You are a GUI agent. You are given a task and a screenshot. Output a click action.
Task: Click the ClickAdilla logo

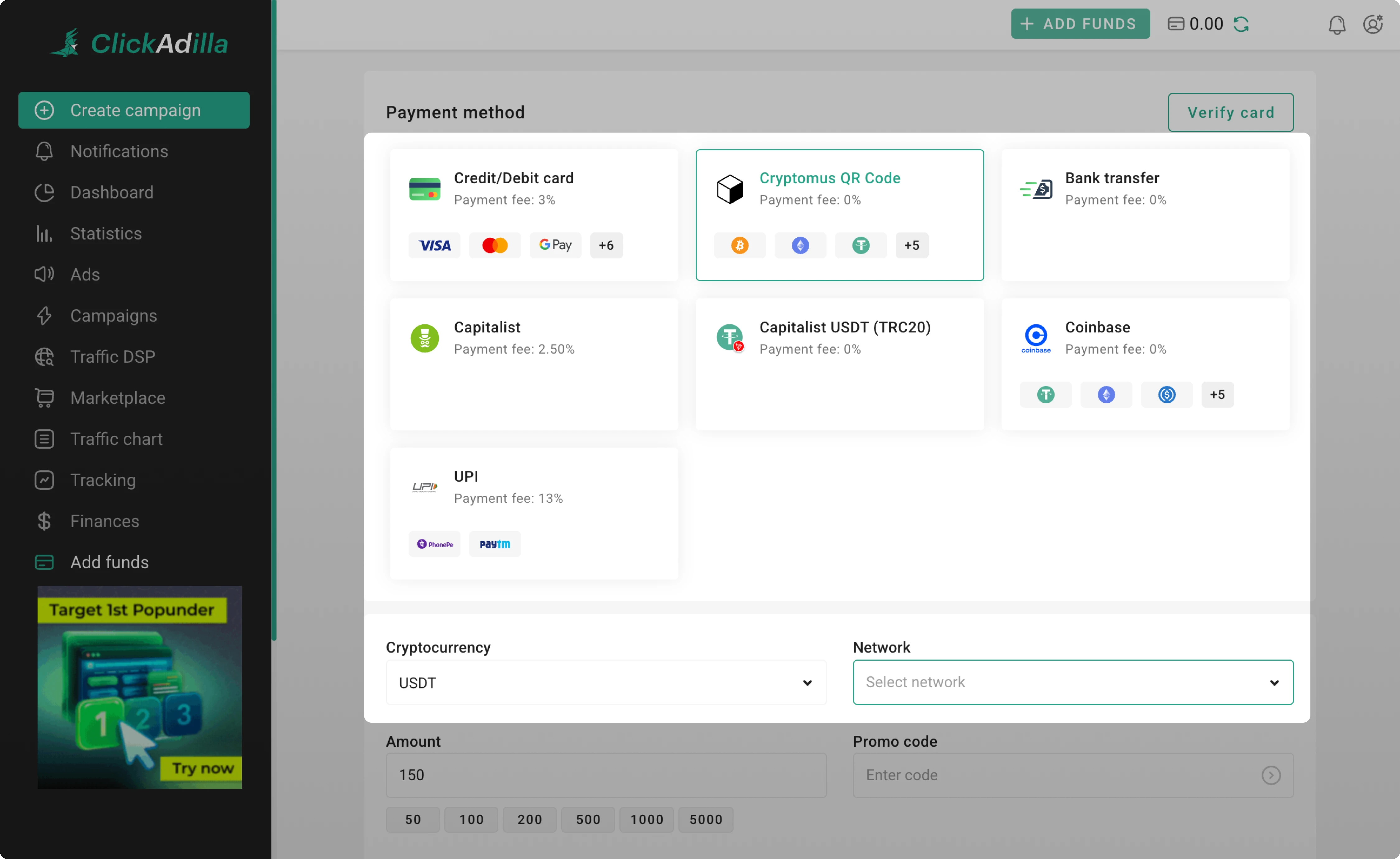[138, 42]
